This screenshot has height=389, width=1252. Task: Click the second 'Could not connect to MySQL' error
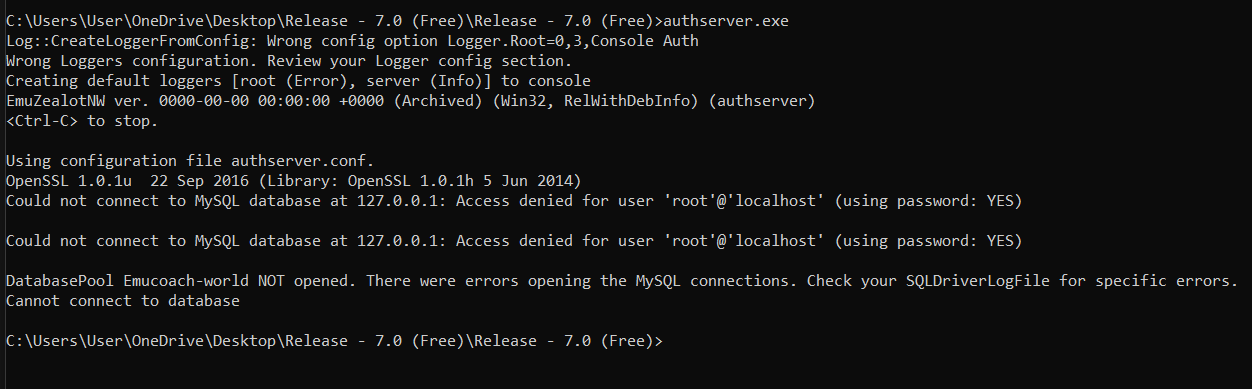pyautogui.click(x=514, y=240)
